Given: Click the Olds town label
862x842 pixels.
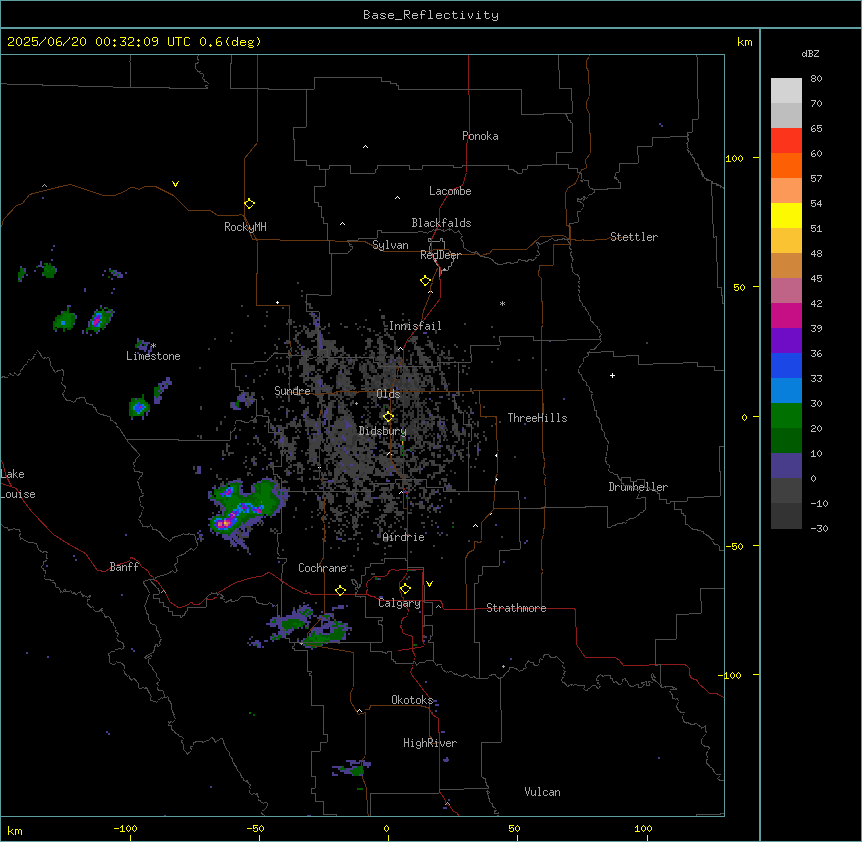Looking at the screenshot, I should tap(388, 394).
